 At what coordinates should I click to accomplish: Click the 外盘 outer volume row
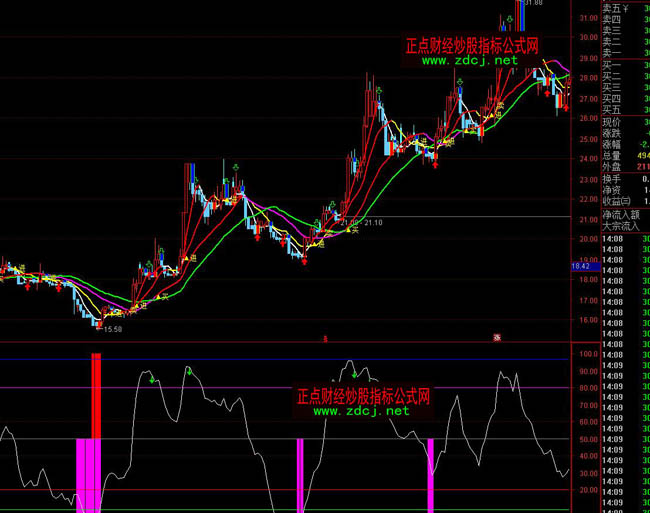click(612, 166)
